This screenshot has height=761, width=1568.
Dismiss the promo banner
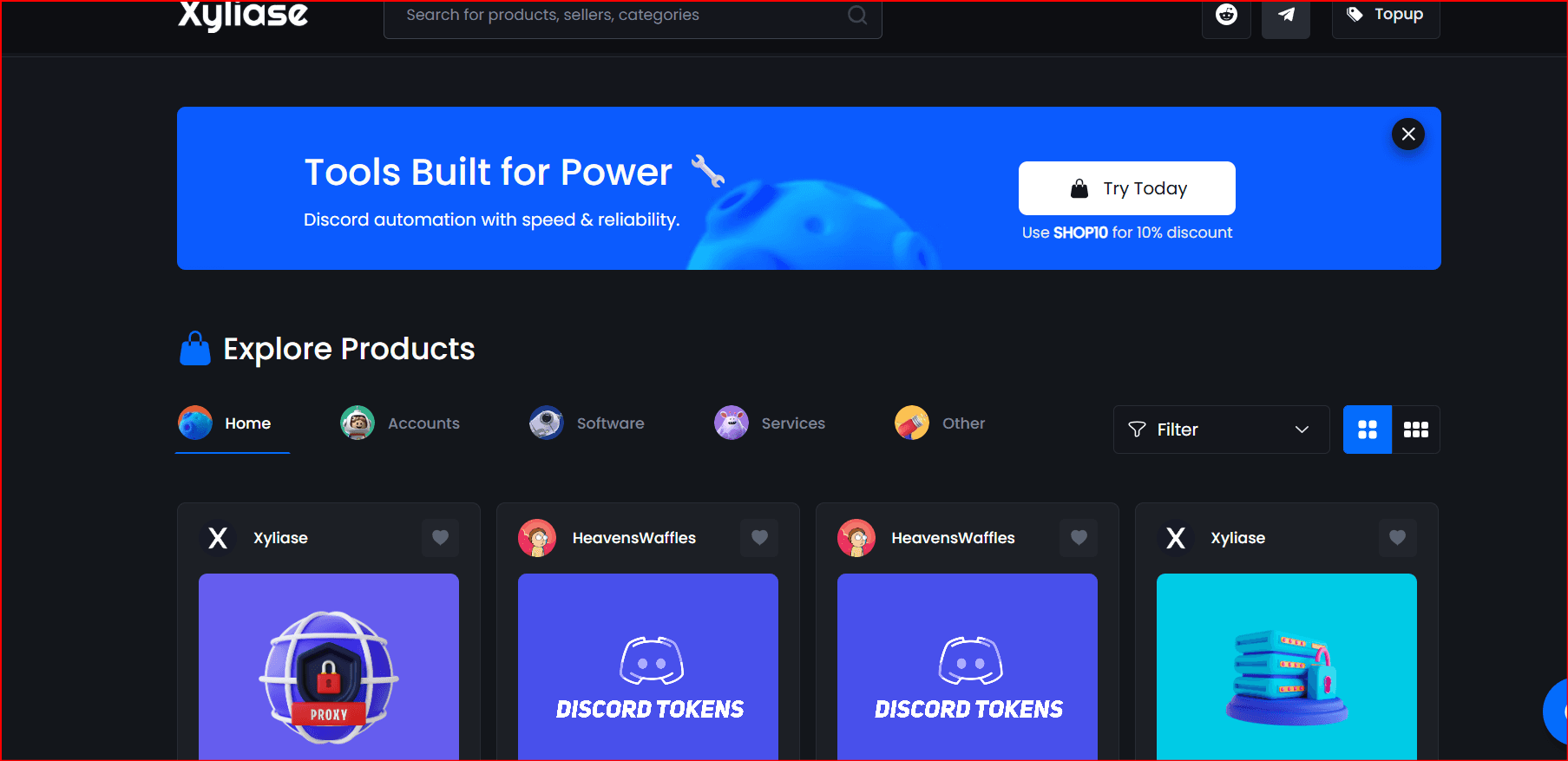tap(1408, 134)
